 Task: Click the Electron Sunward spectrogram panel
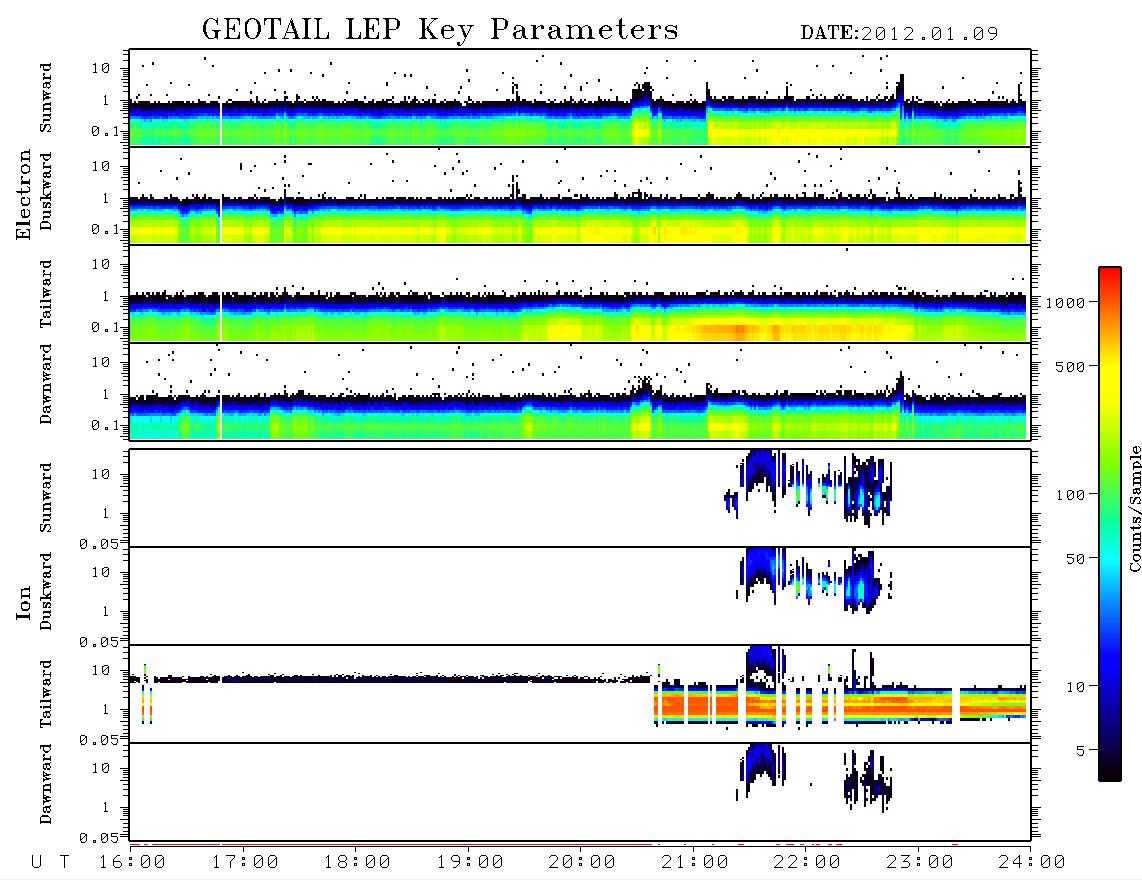pos(580,98)
